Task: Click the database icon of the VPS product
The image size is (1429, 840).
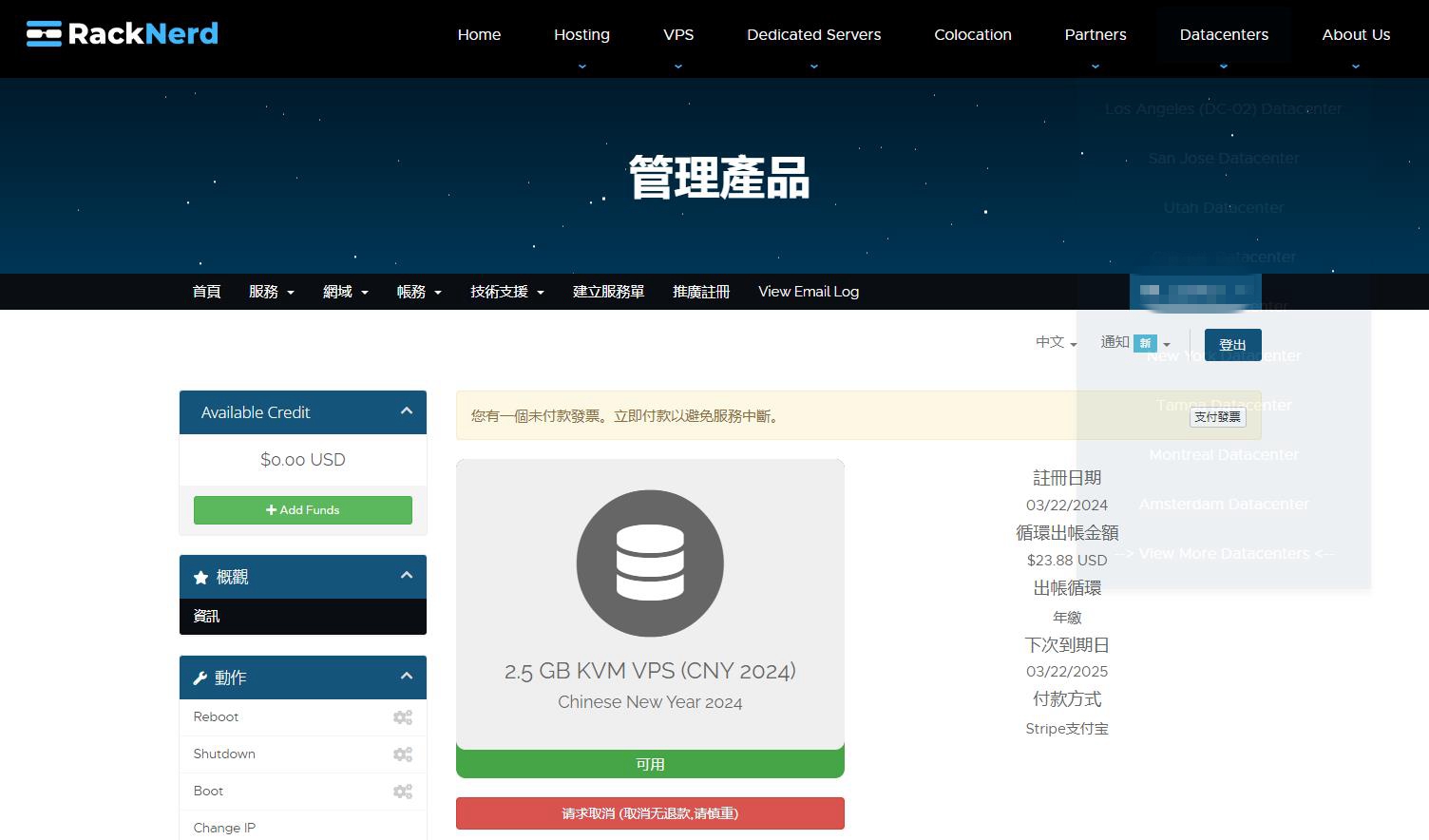Action: pyautogui.click(x=650, y=563)
